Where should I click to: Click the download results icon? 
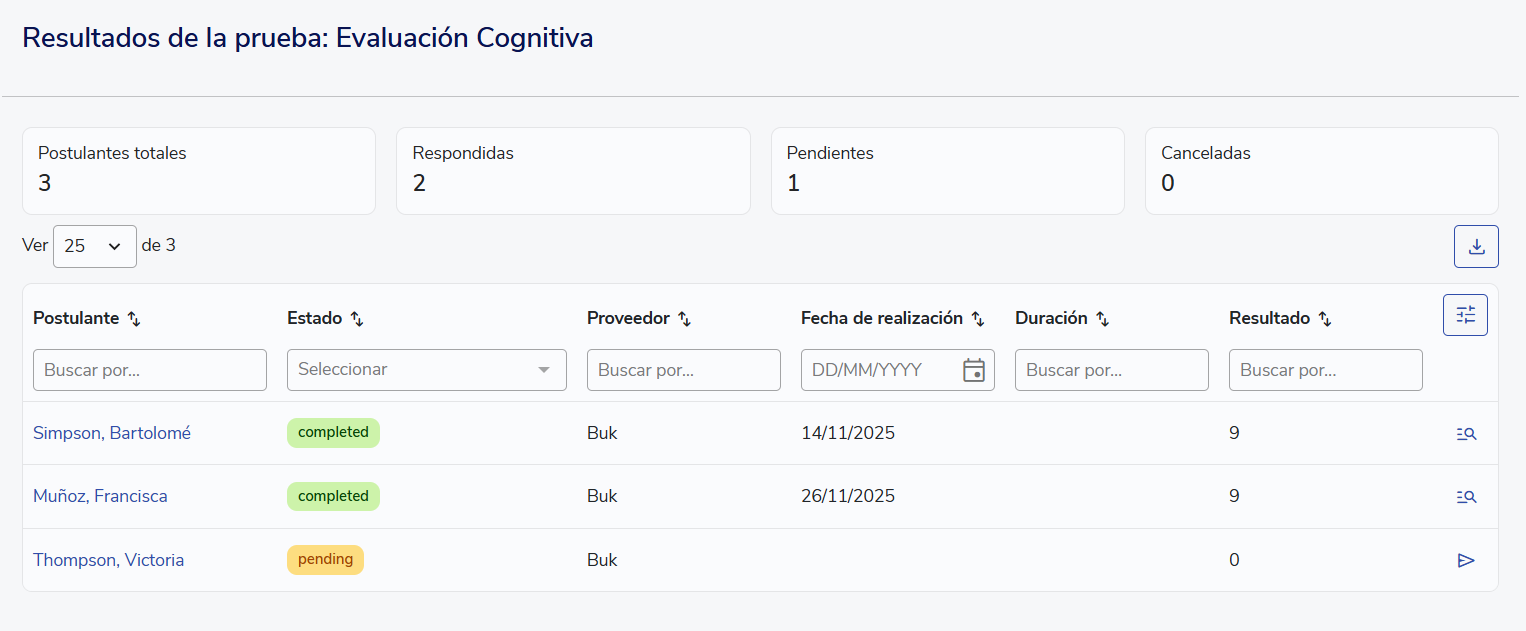click(x=1476, y=247)
